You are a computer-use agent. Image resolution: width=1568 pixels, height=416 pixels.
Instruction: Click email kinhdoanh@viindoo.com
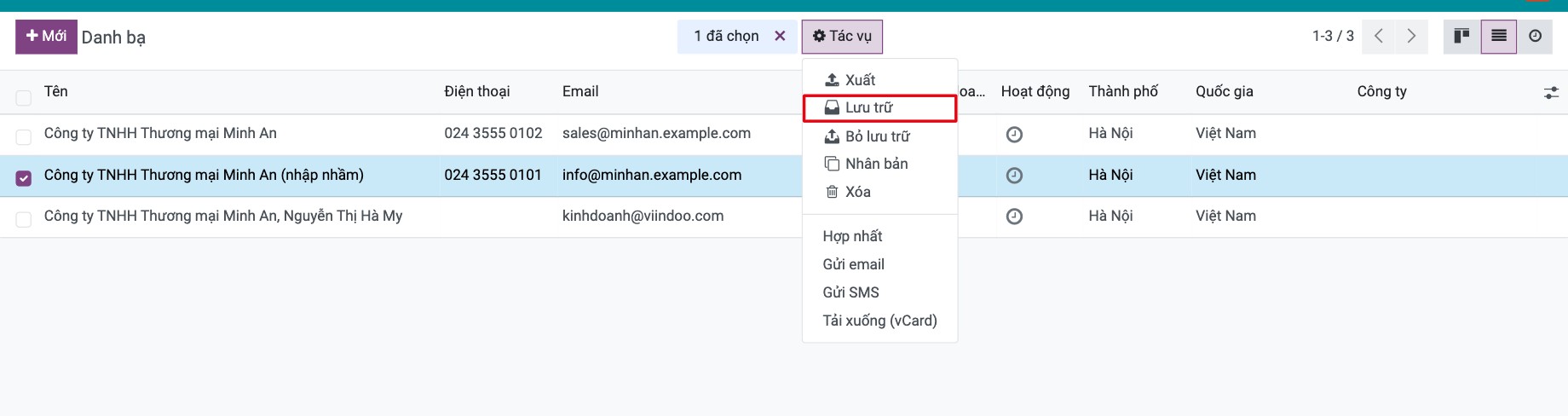[643, 216]
